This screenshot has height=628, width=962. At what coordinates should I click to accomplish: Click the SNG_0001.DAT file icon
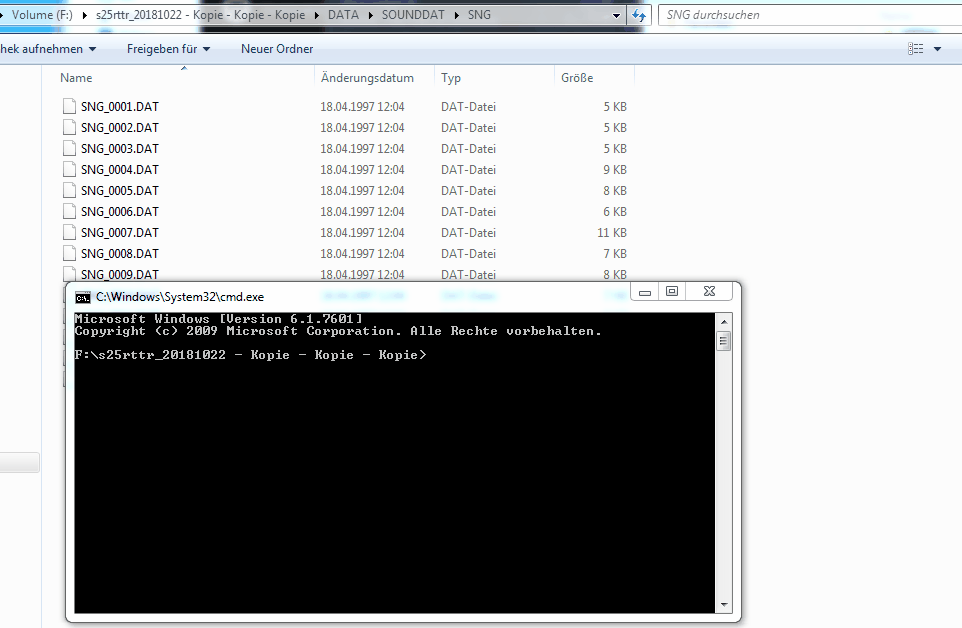click(69, 106)
